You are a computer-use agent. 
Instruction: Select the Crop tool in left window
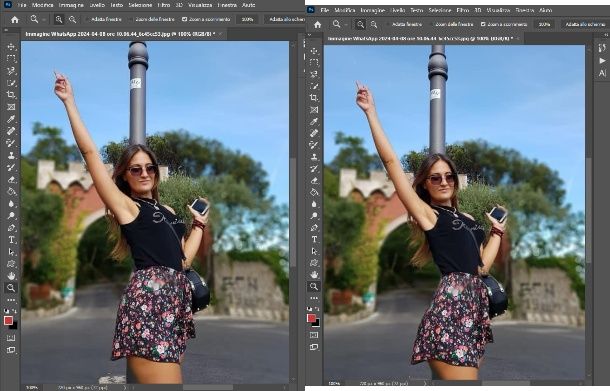[11, 95]
